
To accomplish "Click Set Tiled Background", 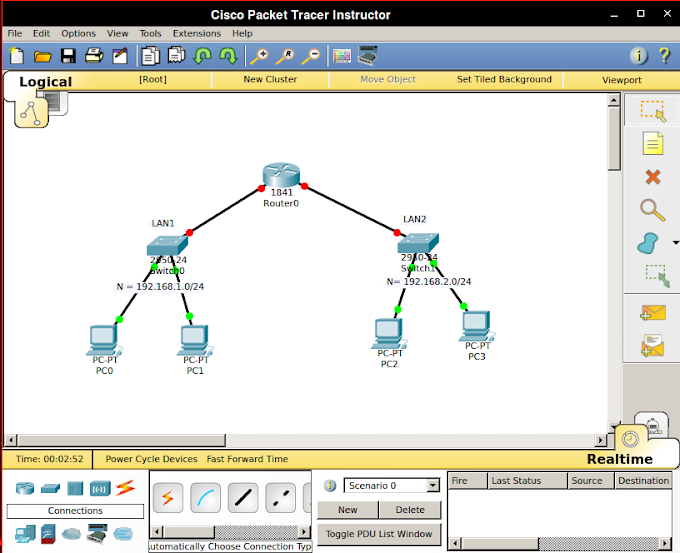I will pyautogui.click(x=504, y=79).
